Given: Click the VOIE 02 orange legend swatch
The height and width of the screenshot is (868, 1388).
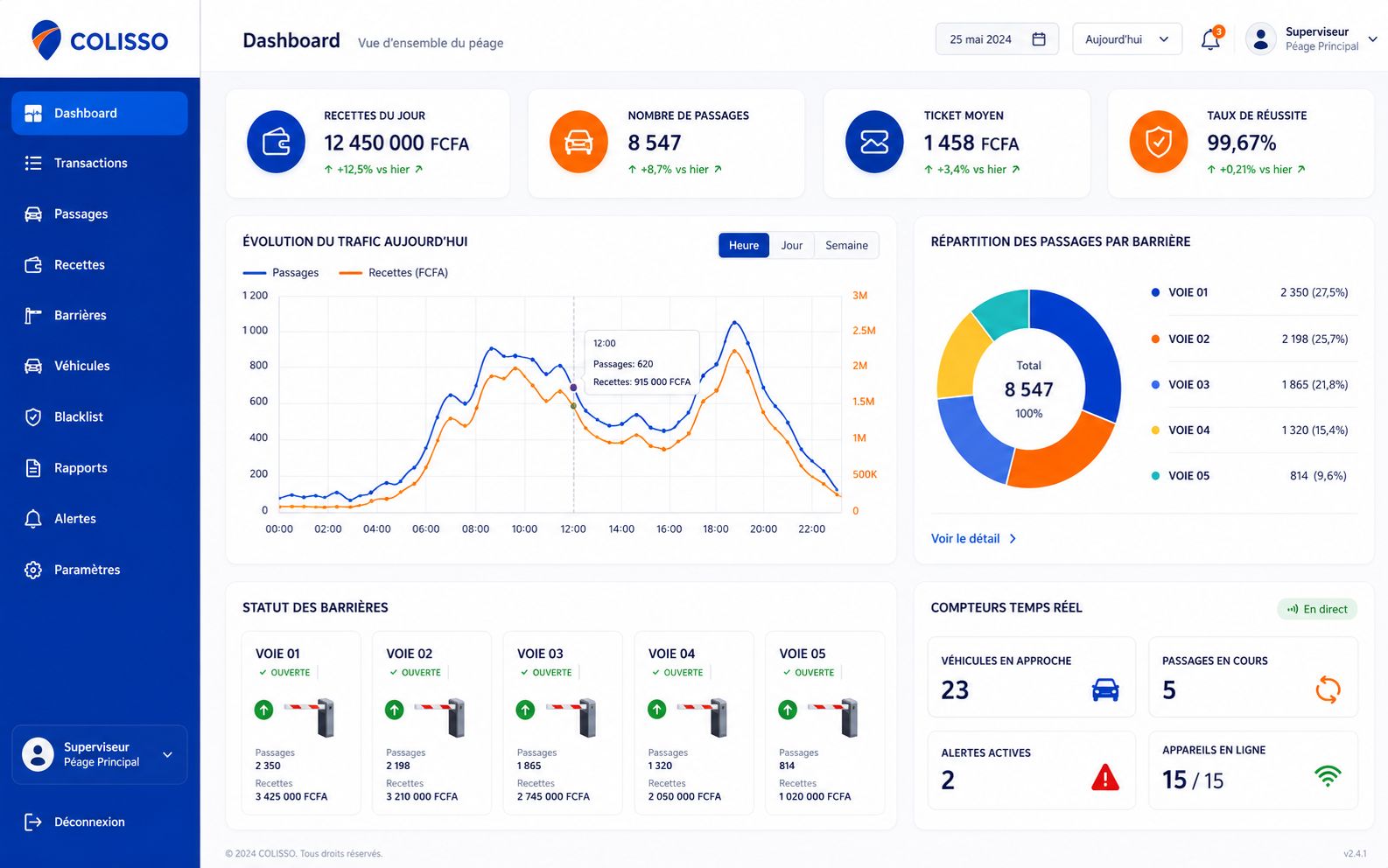Looking at the screenshot, I should pos(1155,339).
